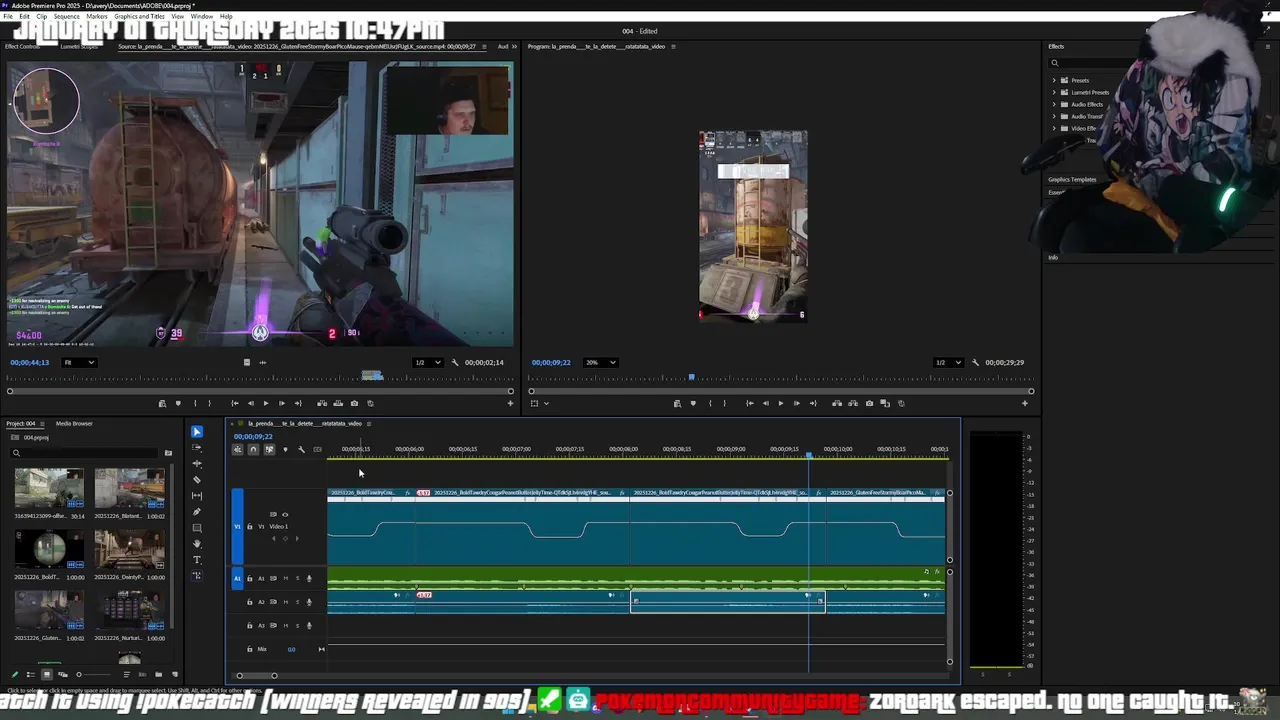The width and height of the screenshot is (1280, 720).
Task: Click the Program monitor playhead marker
Action: coord(691,378)
